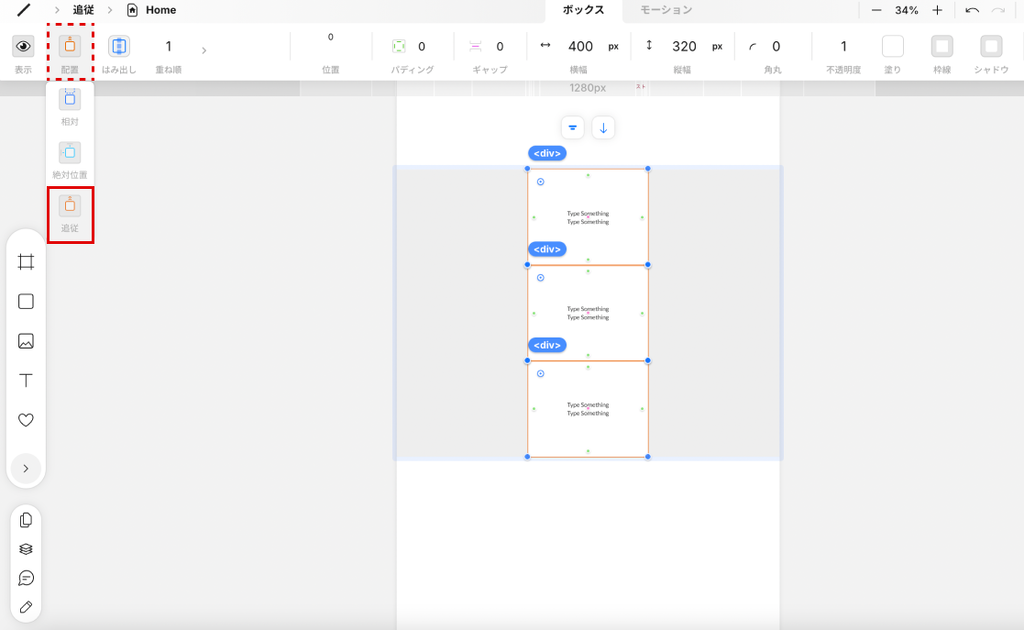This screenshot has height=630, width=1024.
Task: Open the シャドウ shadow swatch
Action: pos(991,46)
